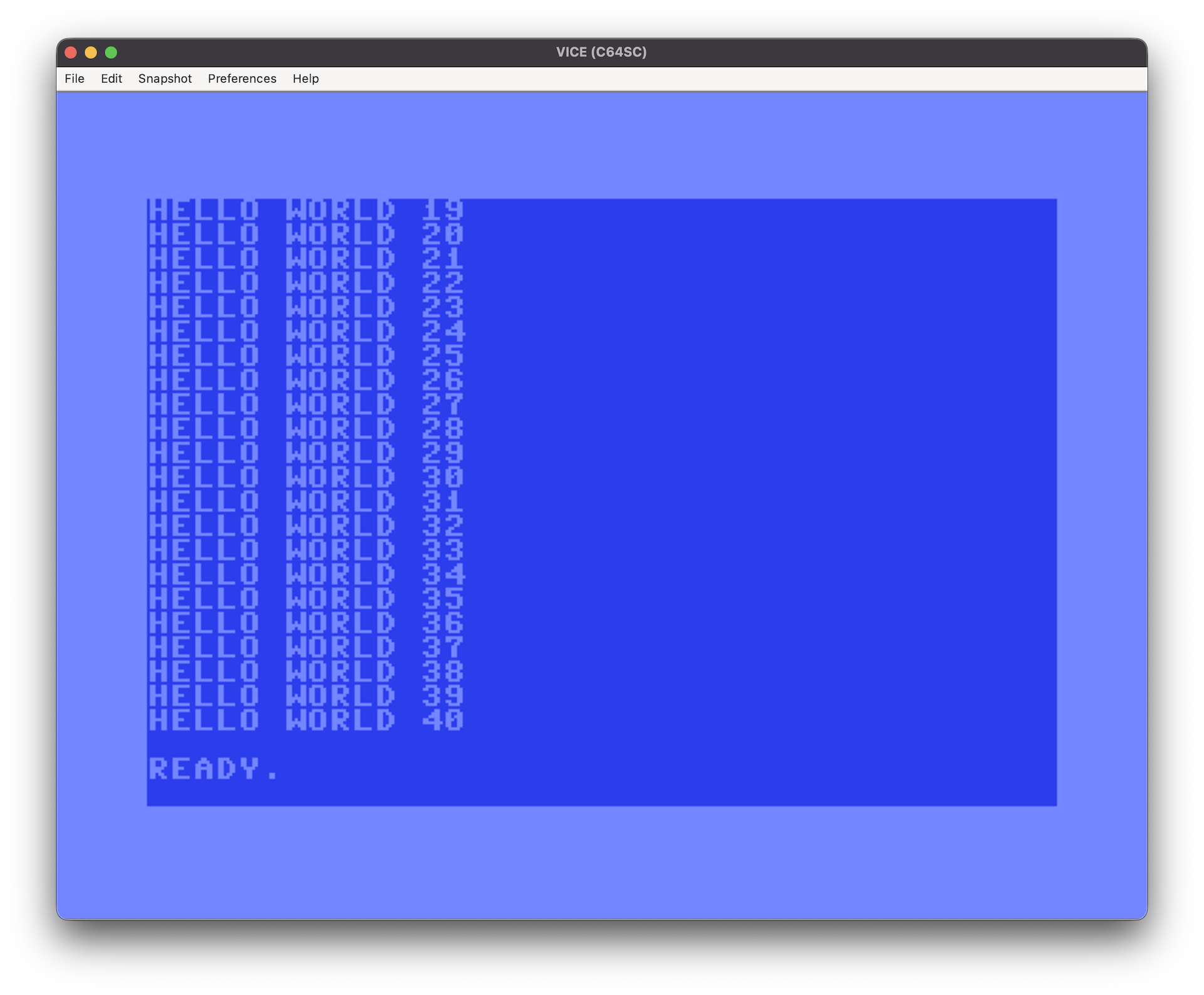Click the HELLO WORLD 22 line
Image resolution: width=1204 pixels, height=995 pixels.
click(x=305, y=283)
